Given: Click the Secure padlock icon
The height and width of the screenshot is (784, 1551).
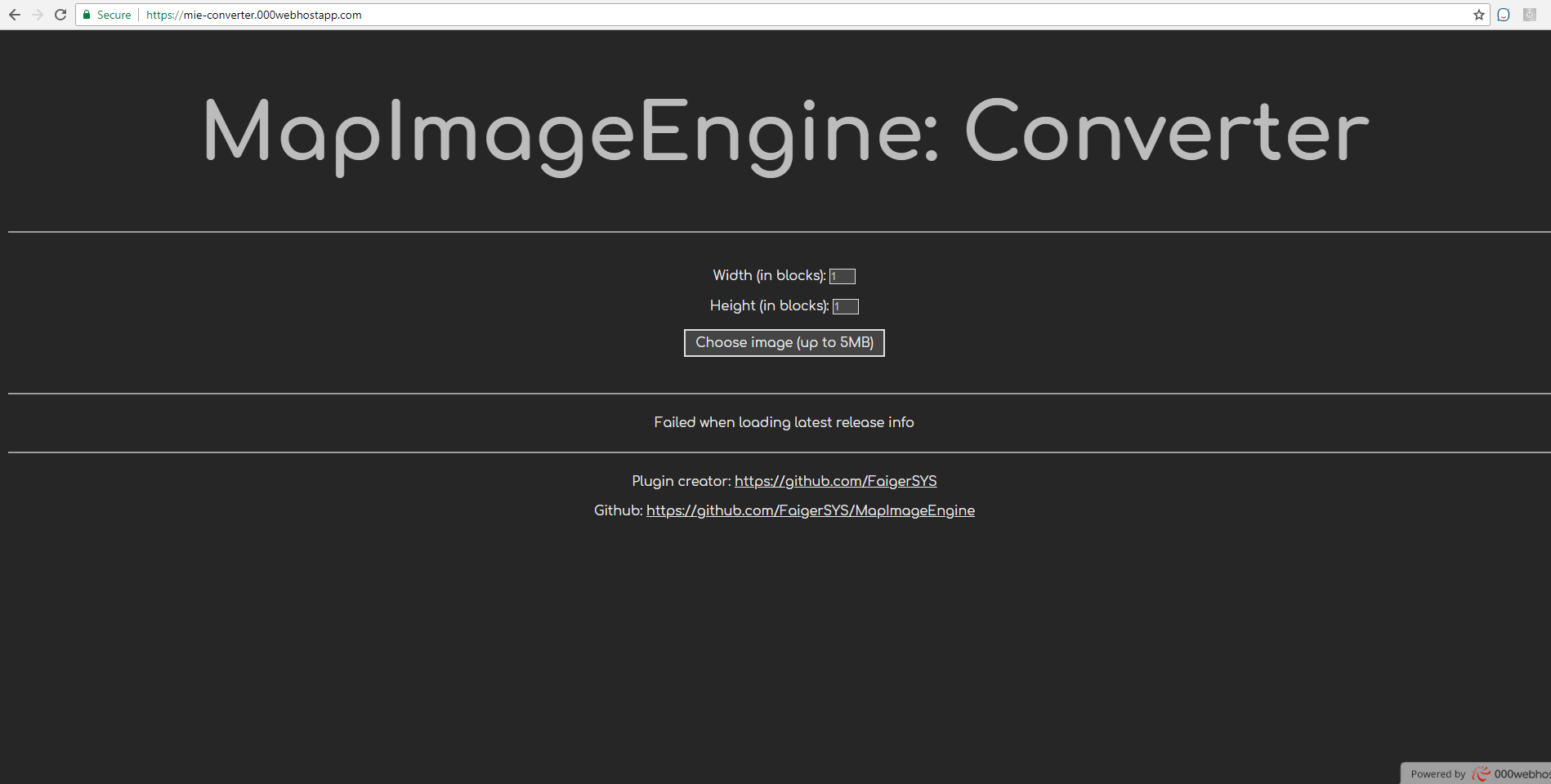Looking at the screenshot, I should tap(86, 14).
